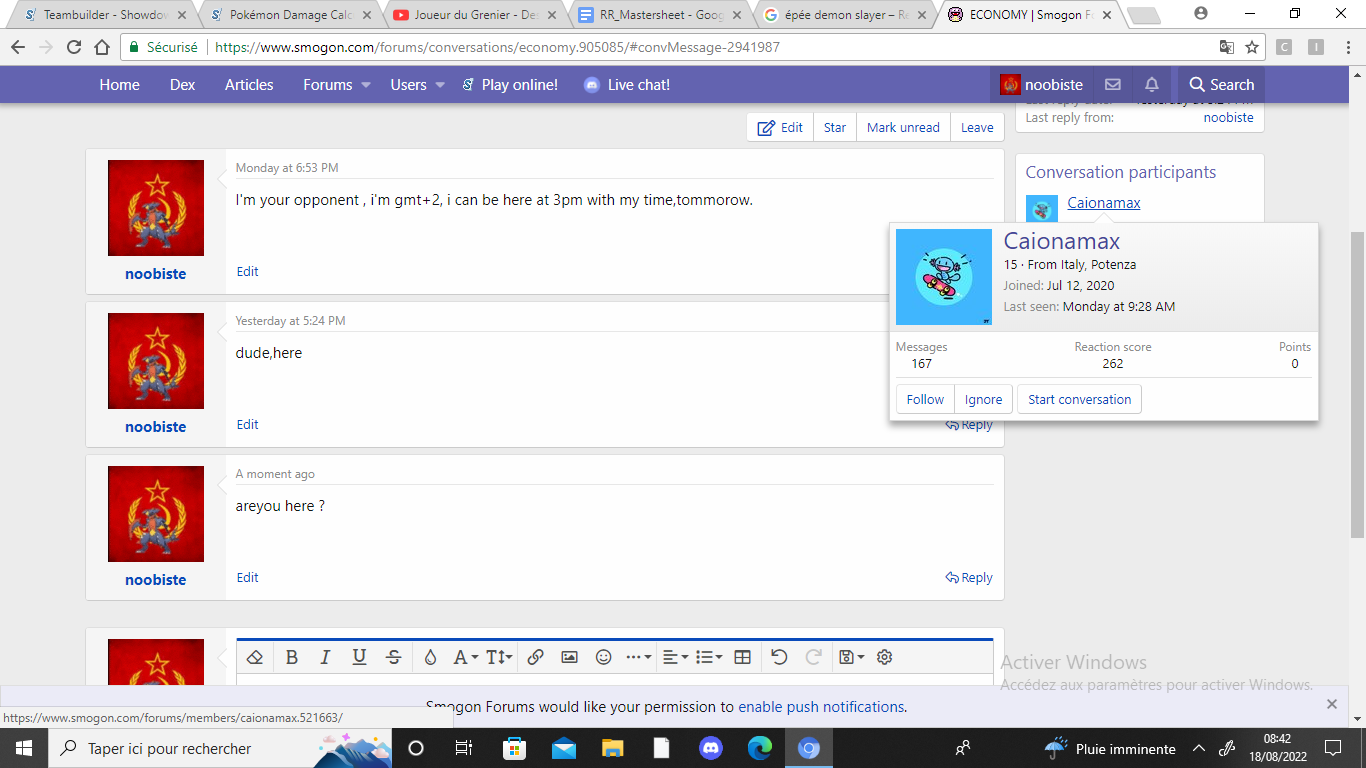The height and width of the screenshot is (768, 1366).
Task: Click the eraser remove-formatting icon
Action: 255,657
